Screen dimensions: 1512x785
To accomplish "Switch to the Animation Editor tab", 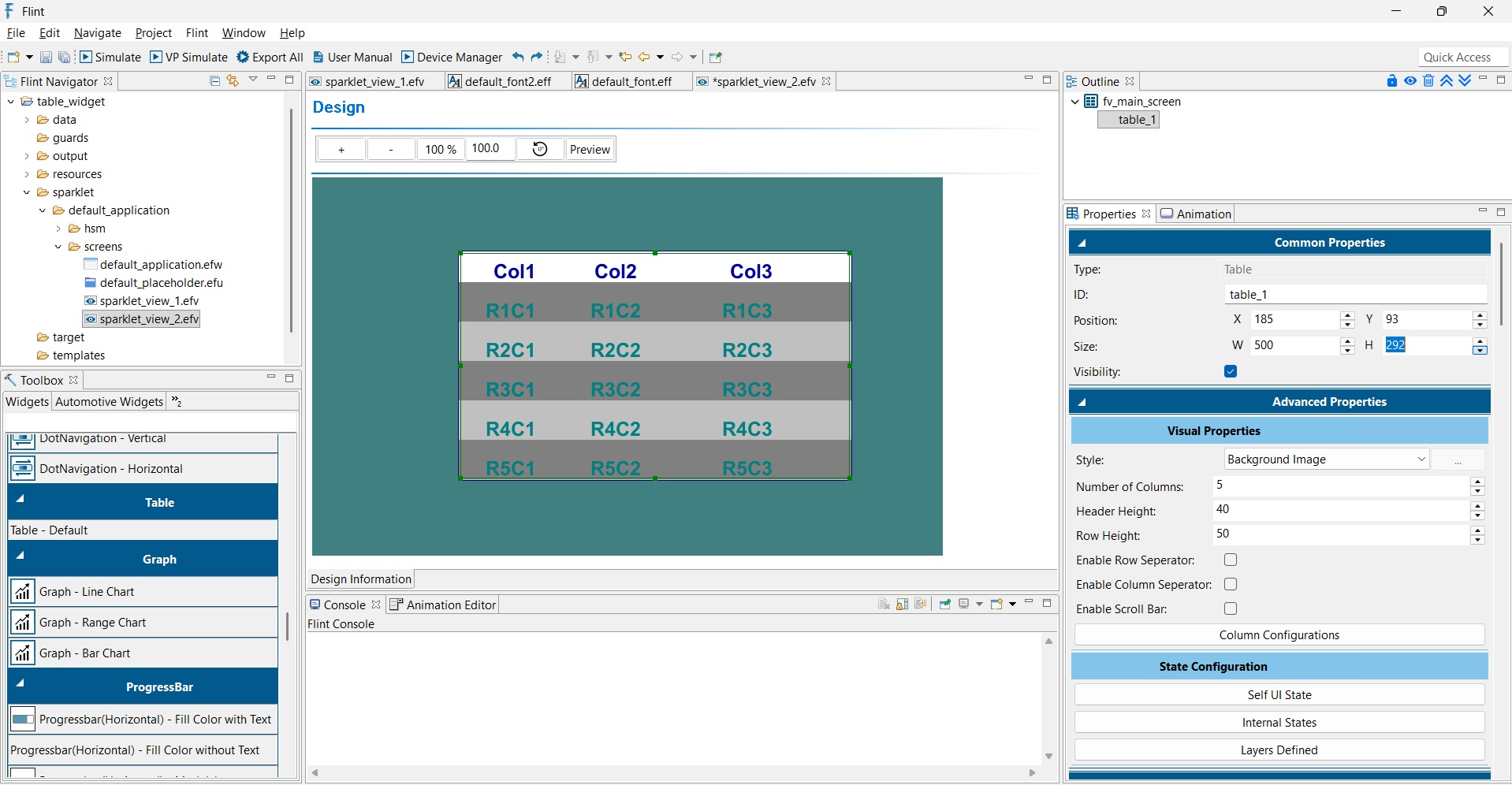I will click(444, 605).
